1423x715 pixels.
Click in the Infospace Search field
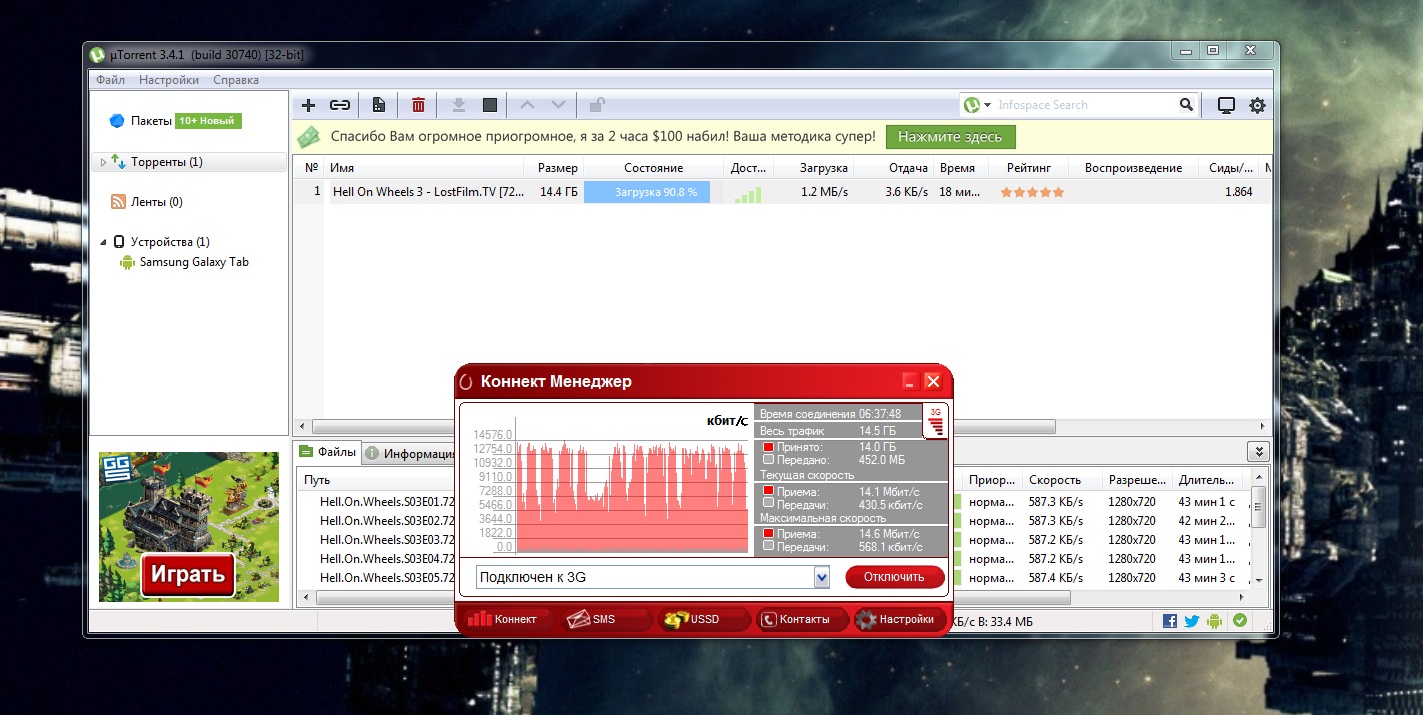1085,105
